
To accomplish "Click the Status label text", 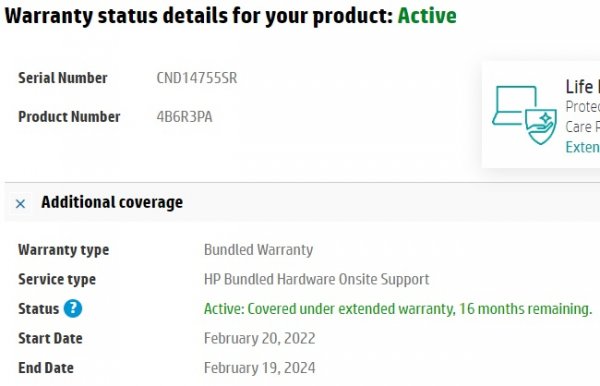I will 39,309.
